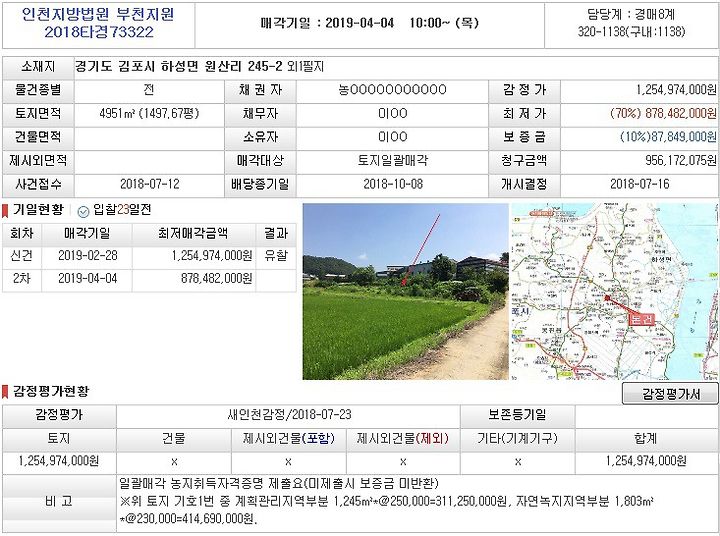The height and width of the screenshot is (536, 720).
Task: Open the property site photo thumbnail
Action: 405,291
